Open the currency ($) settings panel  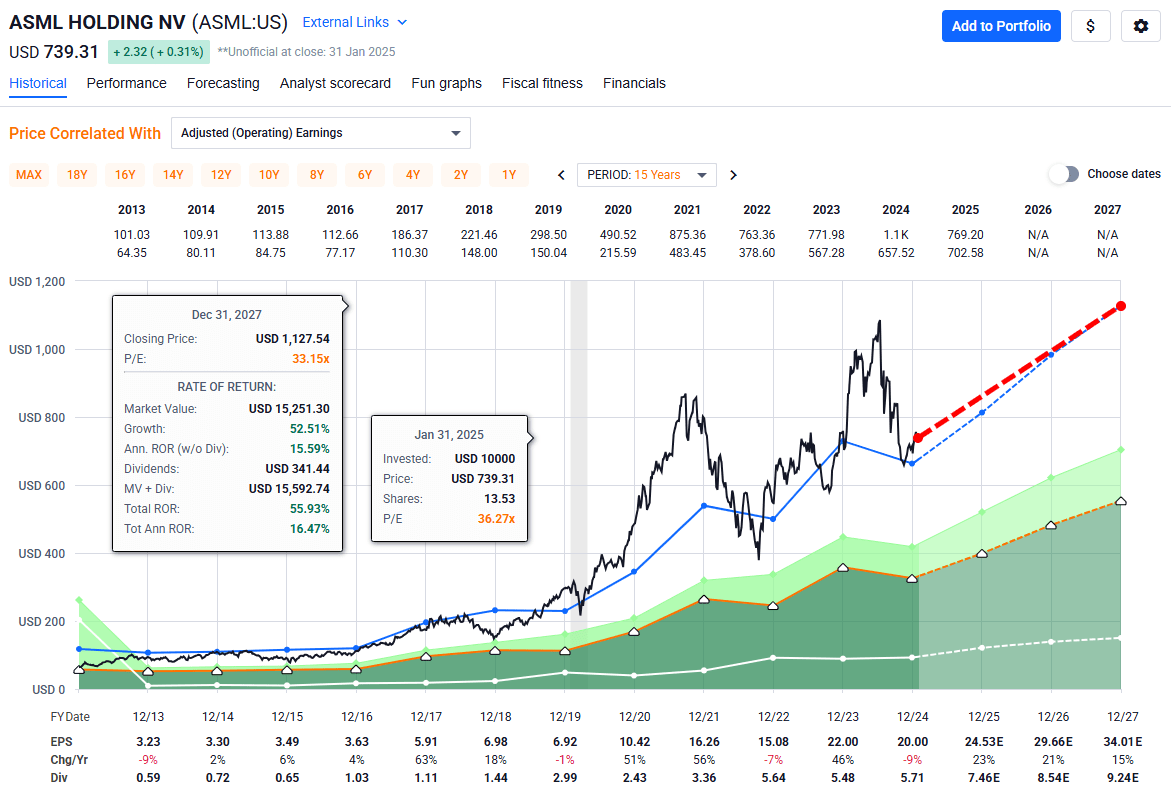tap(1090, 26)
